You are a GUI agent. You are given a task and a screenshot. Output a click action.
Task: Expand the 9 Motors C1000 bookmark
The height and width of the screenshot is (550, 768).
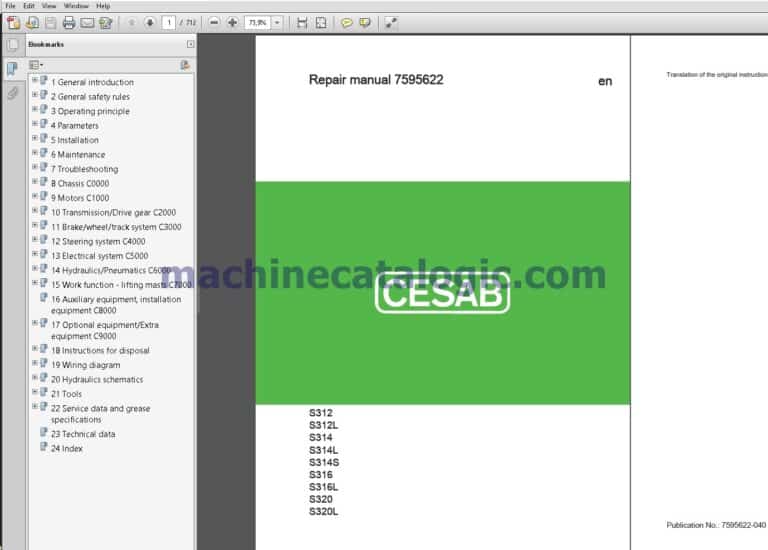coord(35,196)
